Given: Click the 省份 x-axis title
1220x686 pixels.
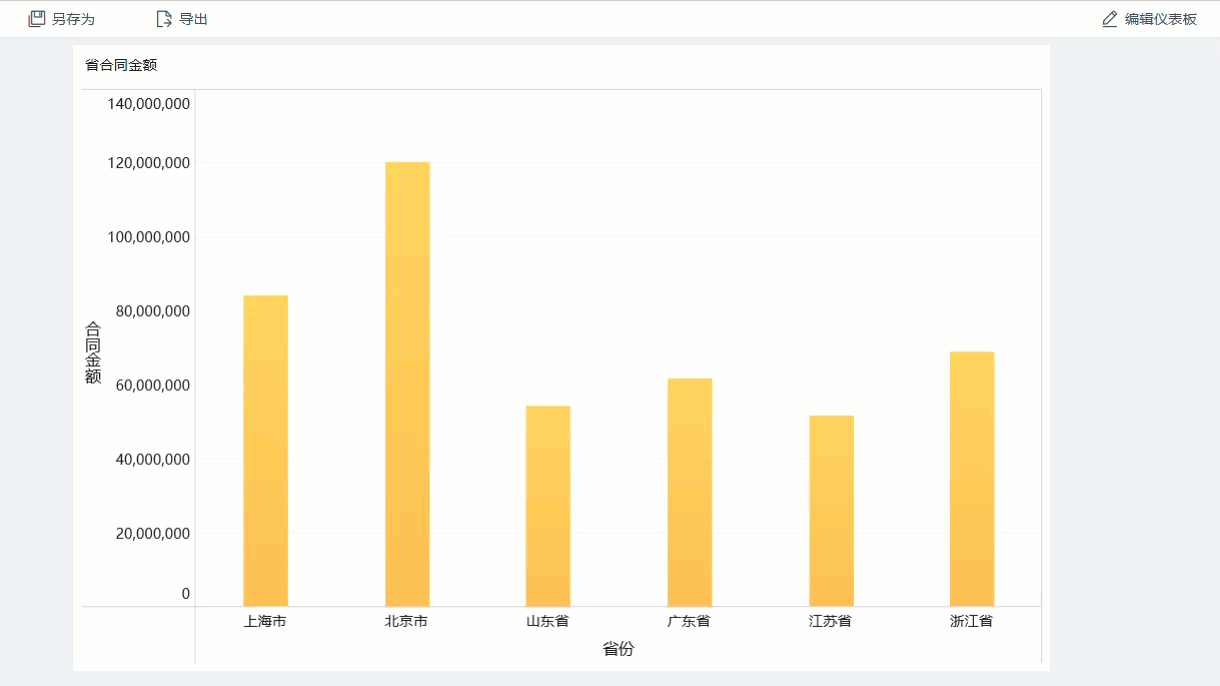Looking at the screenshot, I should point(618,649).
